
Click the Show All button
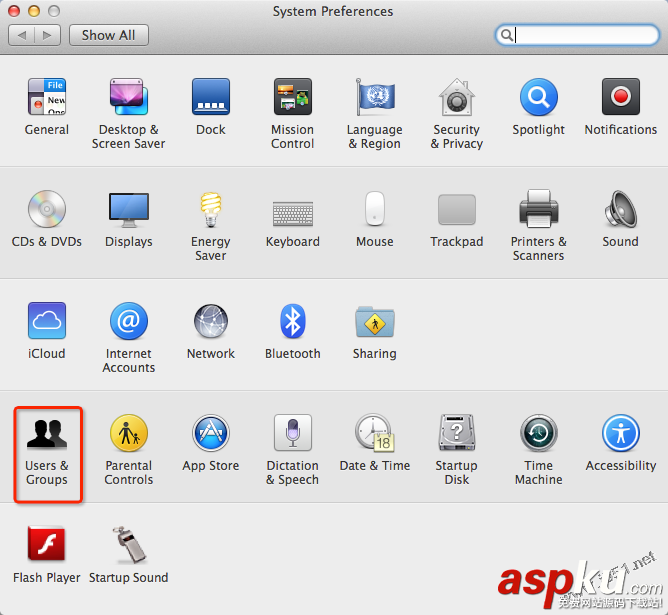coord(109,35)
